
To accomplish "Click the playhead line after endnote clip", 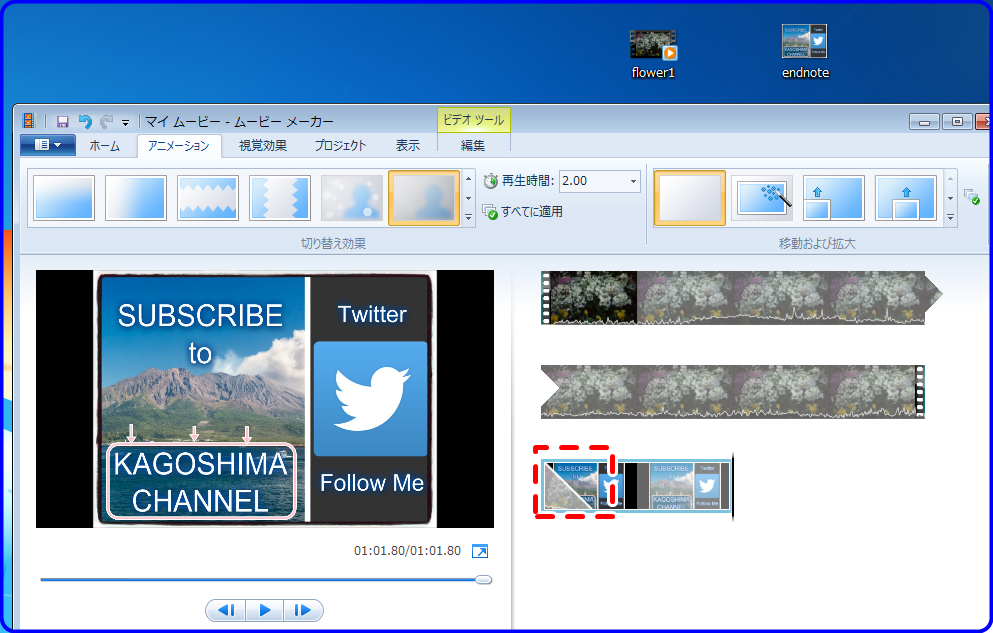I will 733,486.
